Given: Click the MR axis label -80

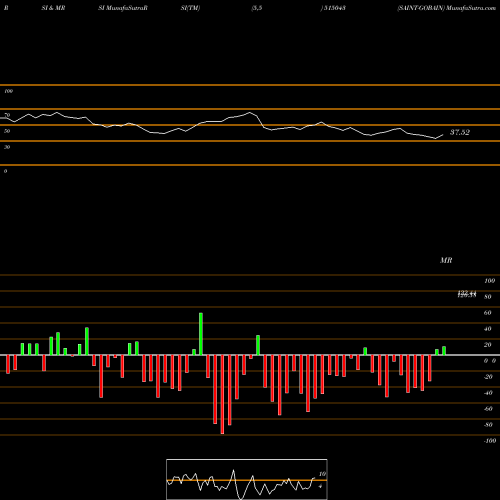Looking at the screenshot, I should point(488,425).
